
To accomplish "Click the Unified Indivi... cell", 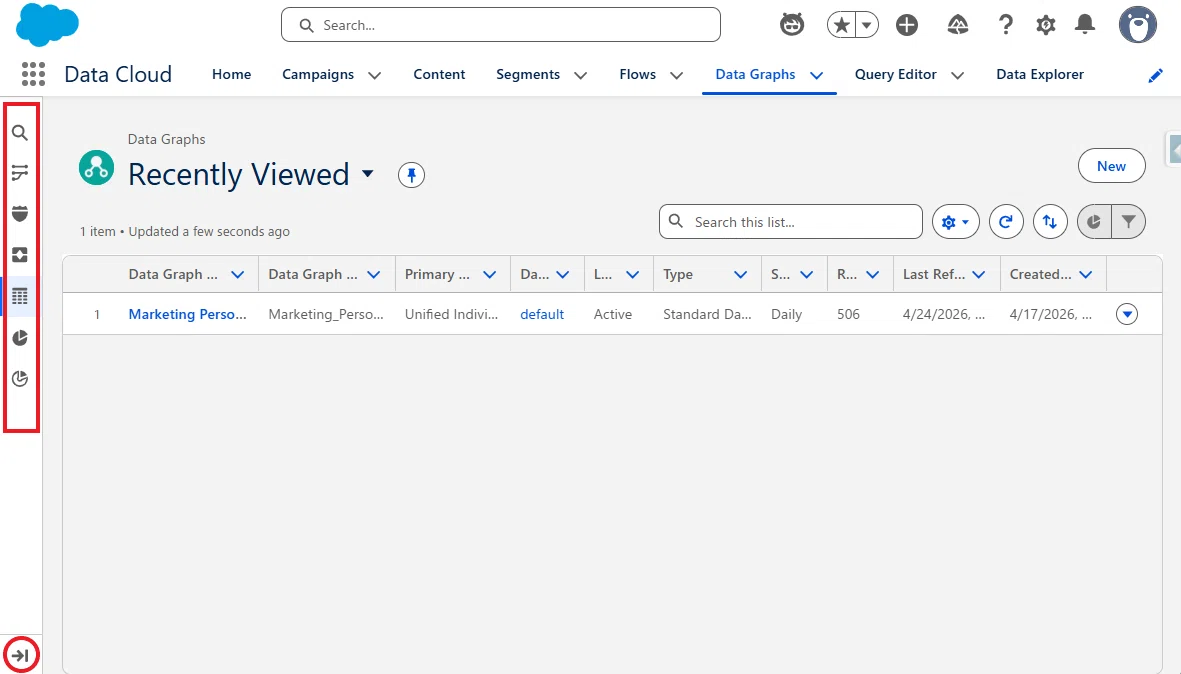I will click(x=451, y=314).
